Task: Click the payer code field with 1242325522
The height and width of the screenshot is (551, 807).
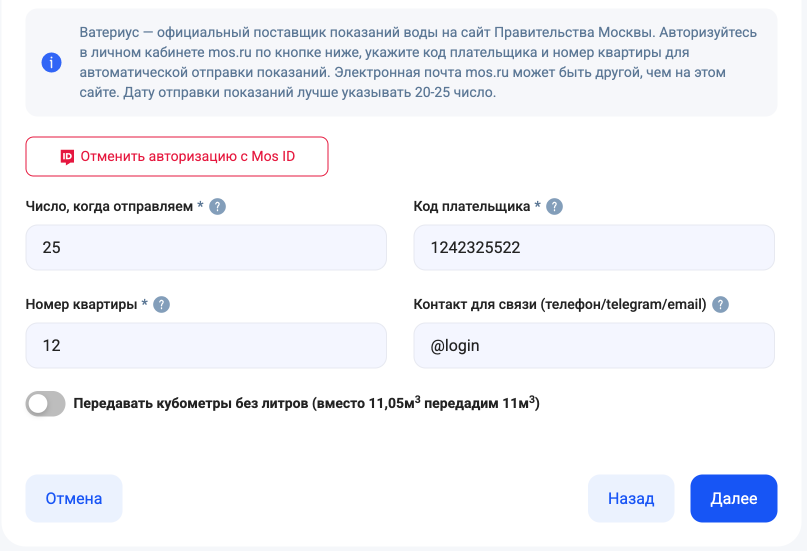Action: (594, 247)
